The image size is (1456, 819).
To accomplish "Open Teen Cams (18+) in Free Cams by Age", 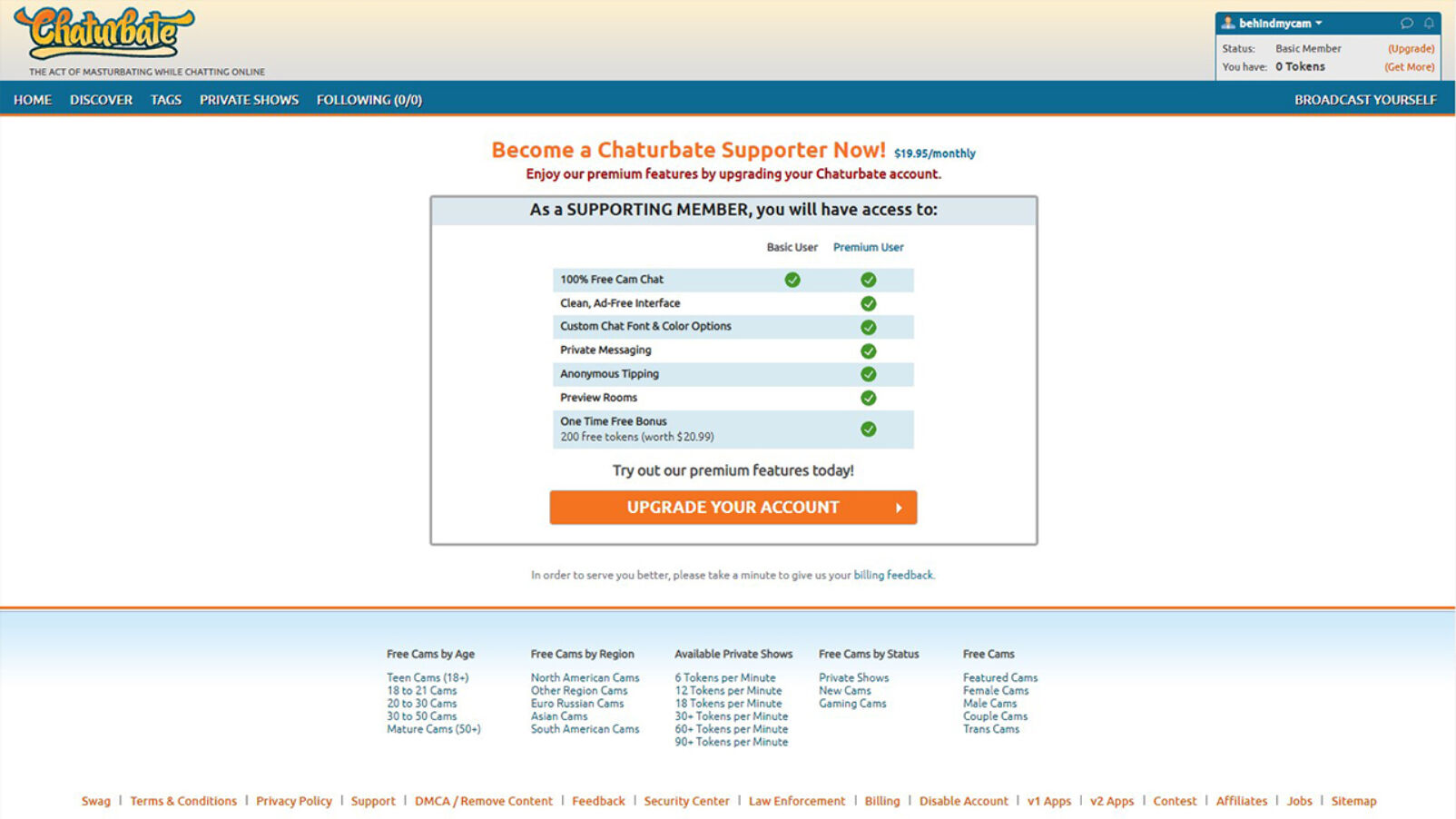I will click(427, 677).
